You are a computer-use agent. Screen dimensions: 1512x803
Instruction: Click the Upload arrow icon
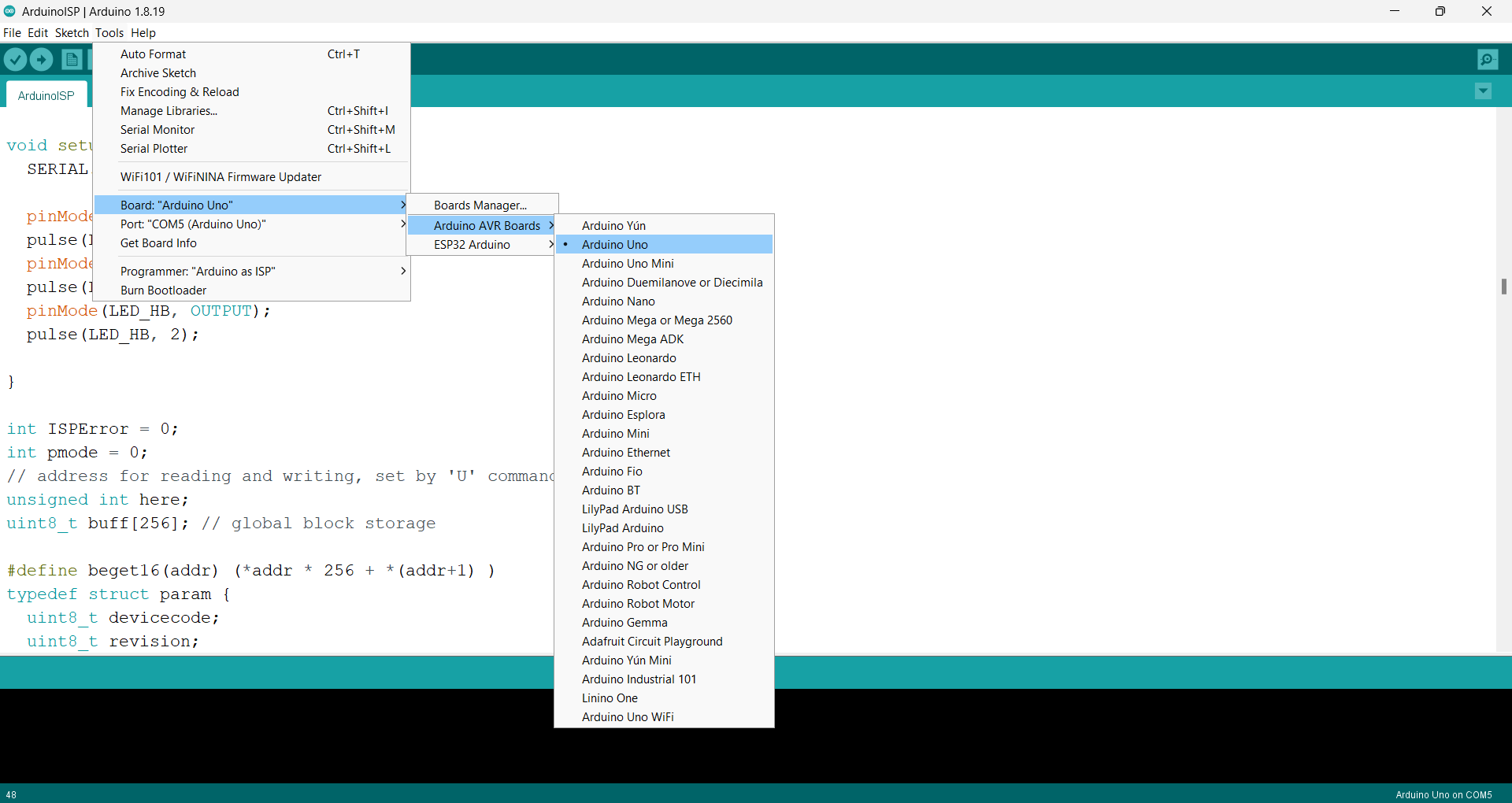click(41, 59)
